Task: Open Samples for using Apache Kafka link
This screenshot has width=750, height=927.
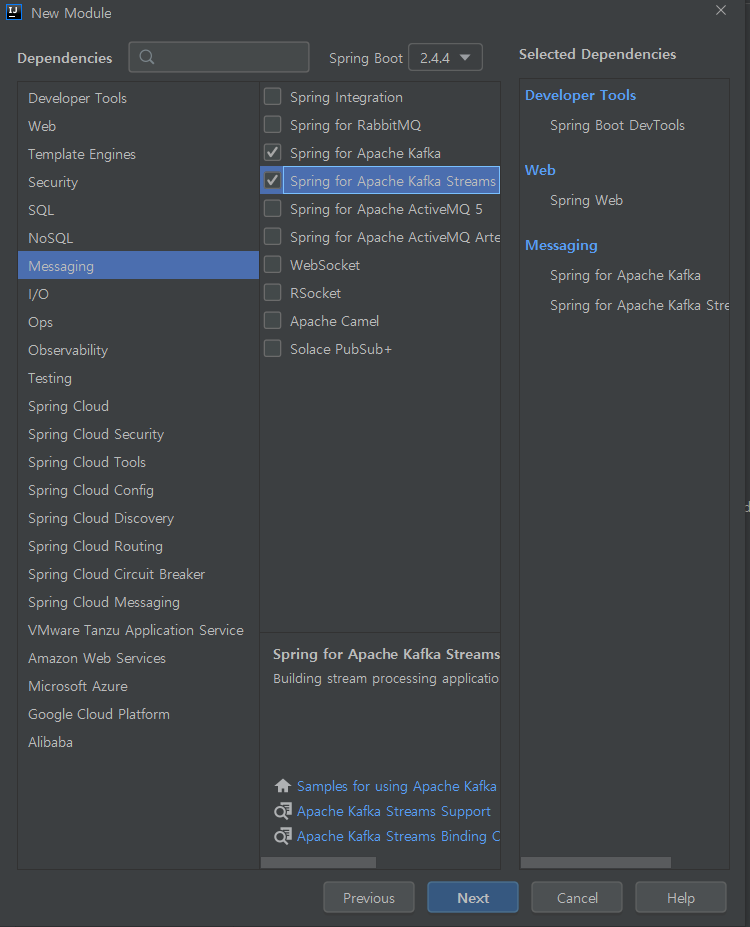Action: 397,786
